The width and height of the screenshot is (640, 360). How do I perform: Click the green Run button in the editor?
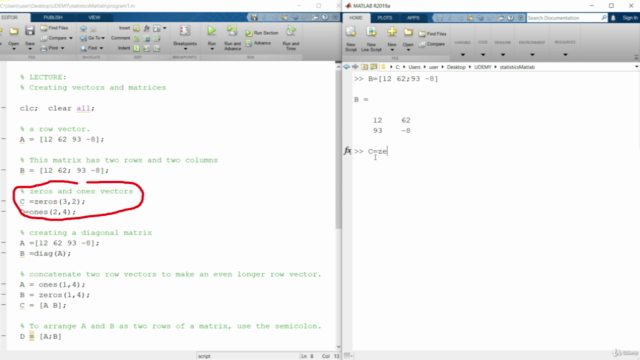(211, 31)
